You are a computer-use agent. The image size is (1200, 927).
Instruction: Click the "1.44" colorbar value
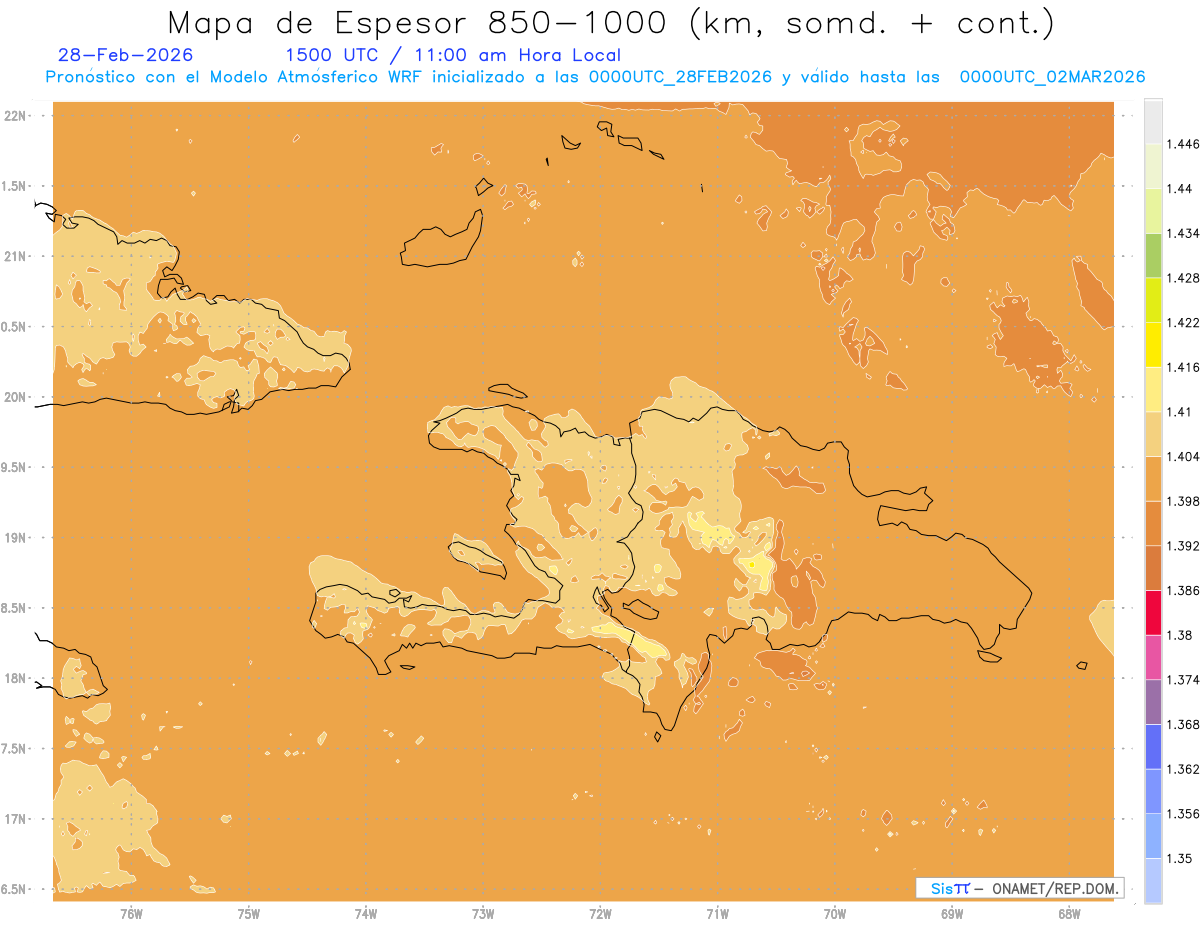pyautogui.click(x=1179, y=189)
